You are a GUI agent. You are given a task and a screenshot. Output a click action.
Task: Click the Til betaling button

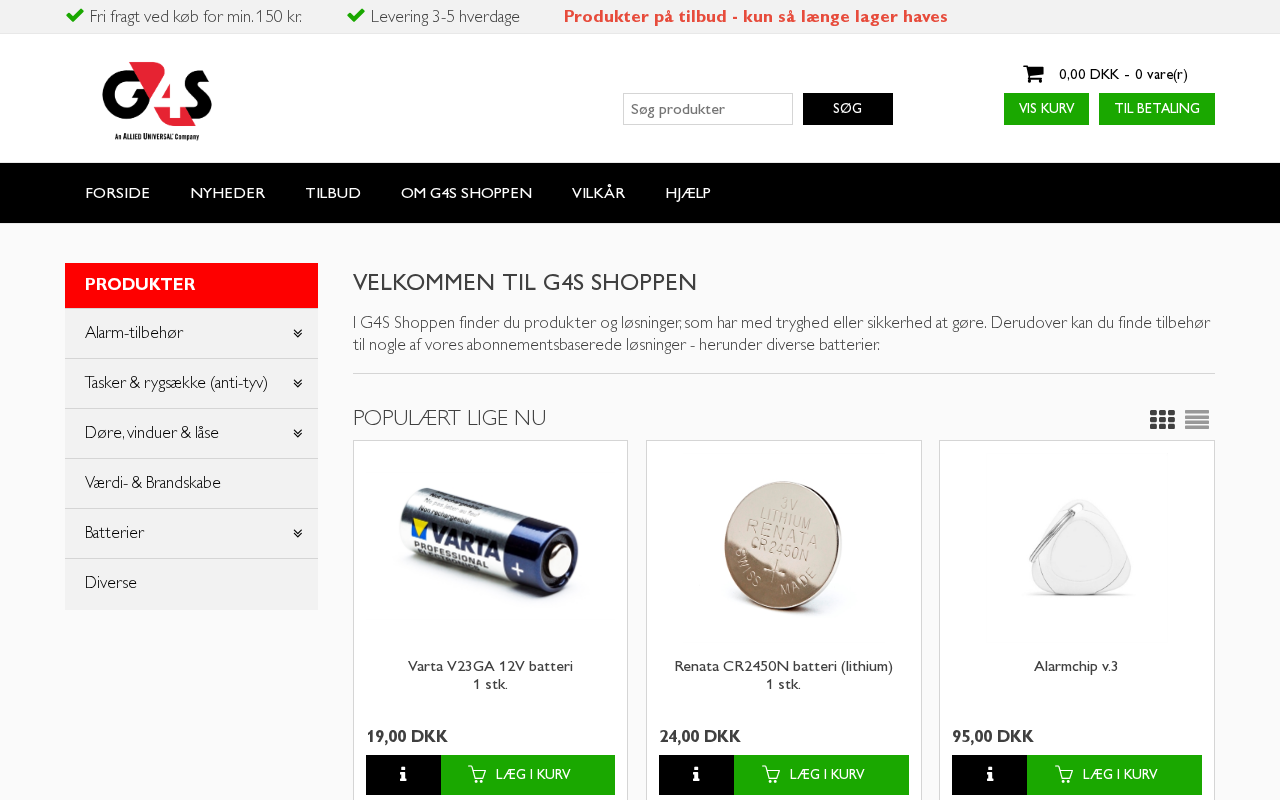click(x=1157, y=109)
